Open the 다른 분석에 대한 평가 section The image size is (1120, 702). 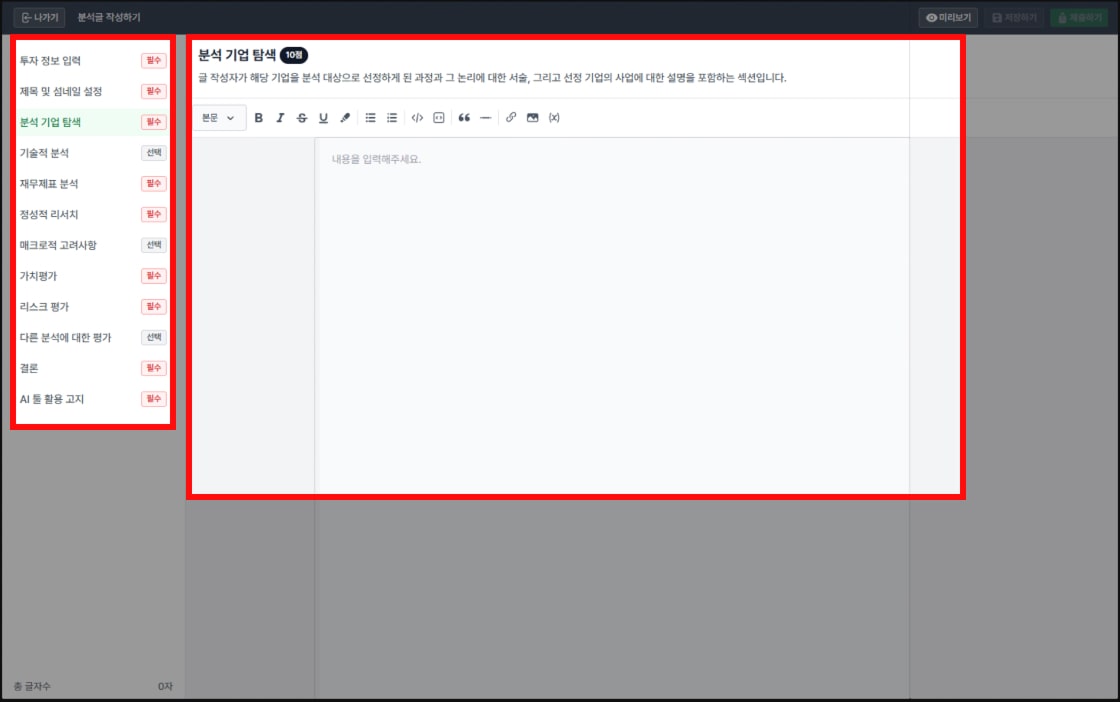[93, 337]
